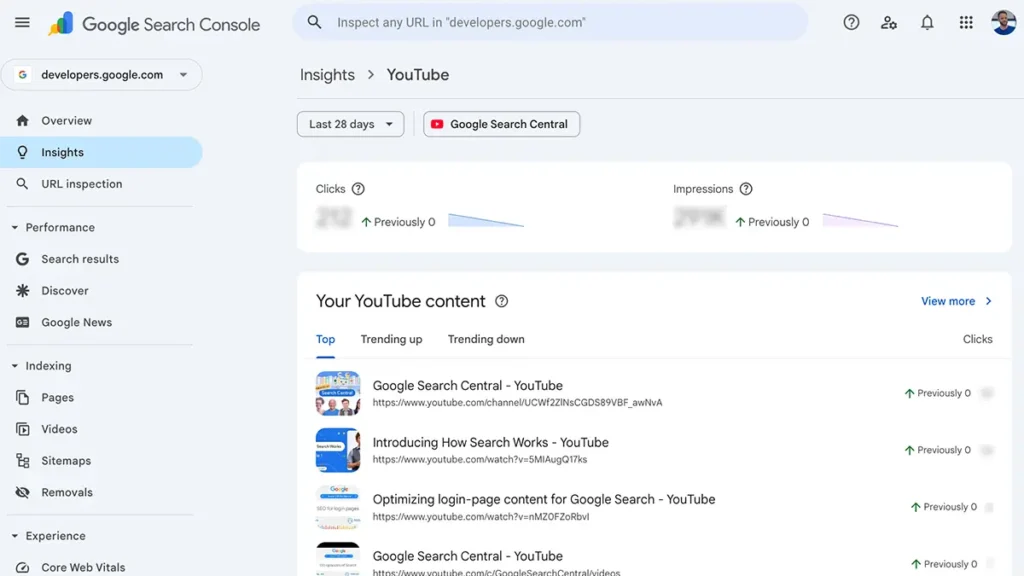
Task: Click the user profile avatar
Action: (x=1003, y=22)
